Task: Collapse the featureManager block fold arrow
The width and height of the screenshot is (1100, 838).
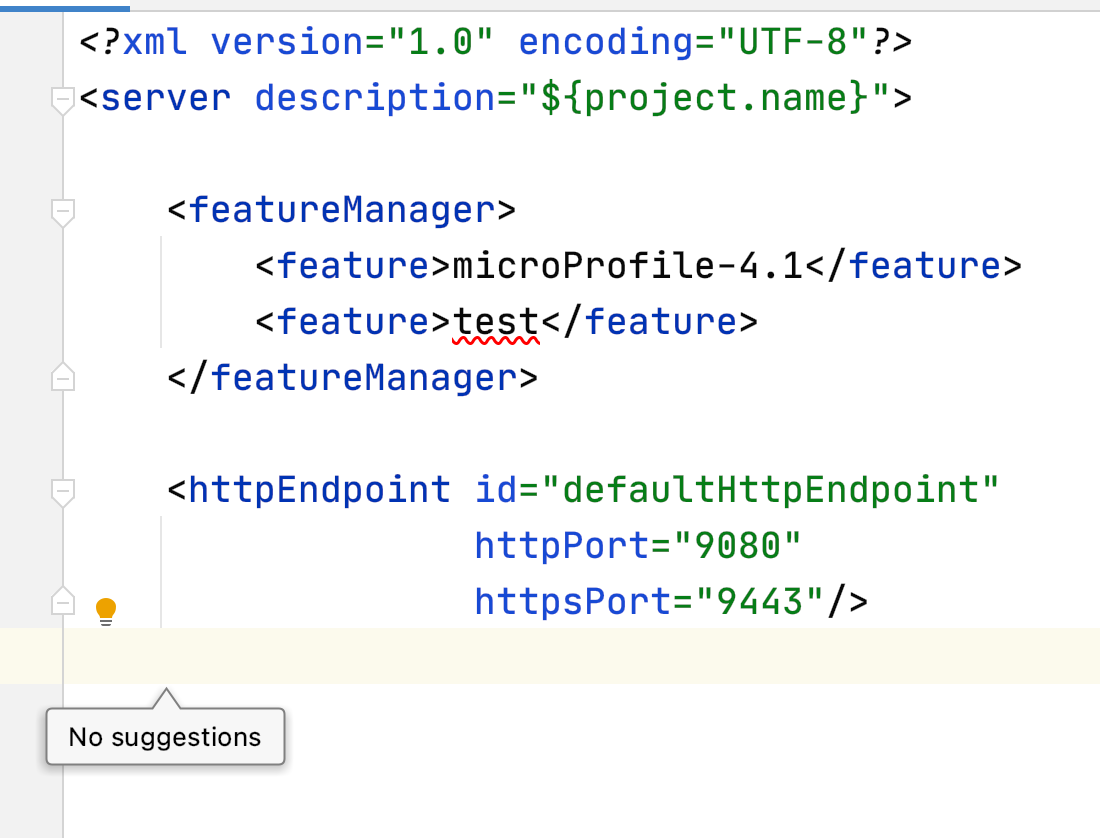Action: (62, 211)
